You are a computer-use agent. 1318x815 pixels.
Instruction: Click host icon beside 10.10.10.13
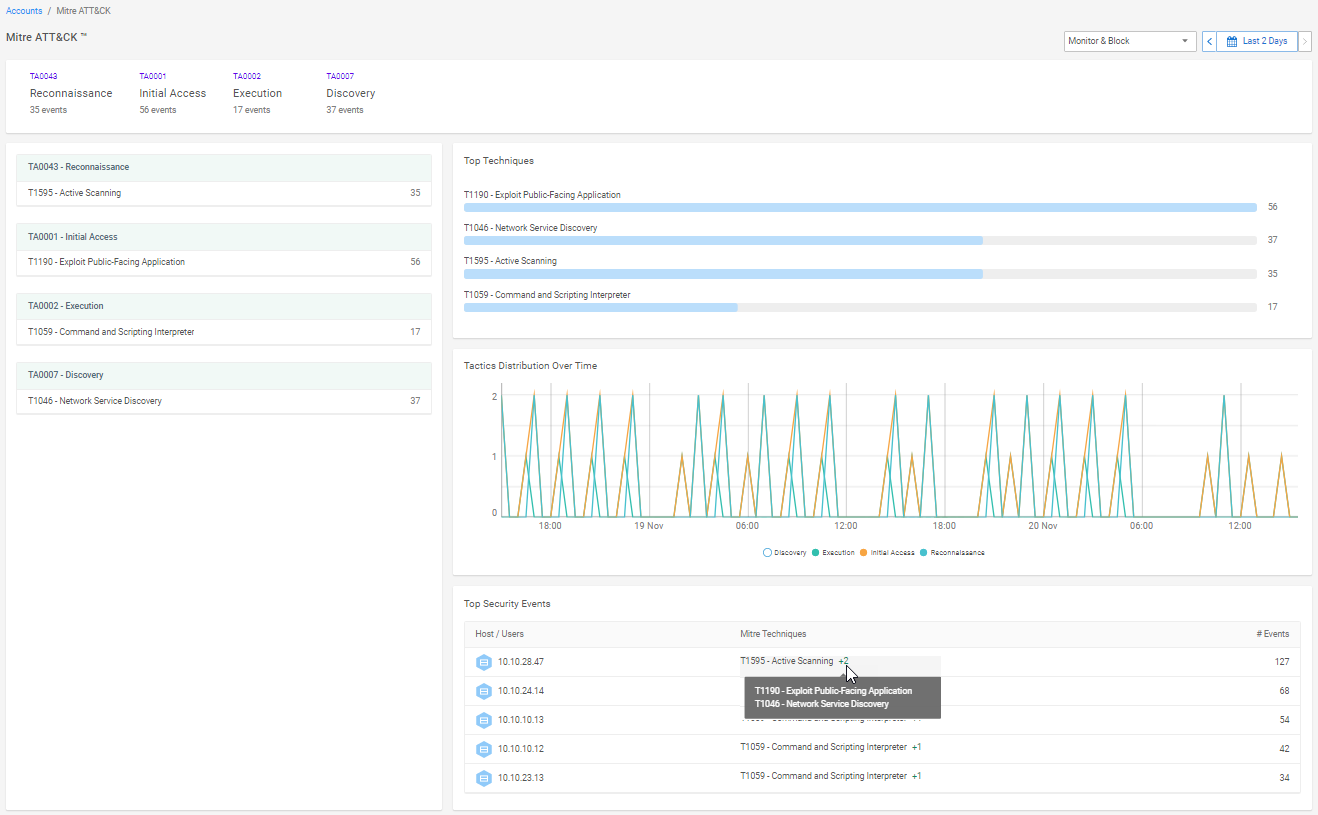(484, 720)
